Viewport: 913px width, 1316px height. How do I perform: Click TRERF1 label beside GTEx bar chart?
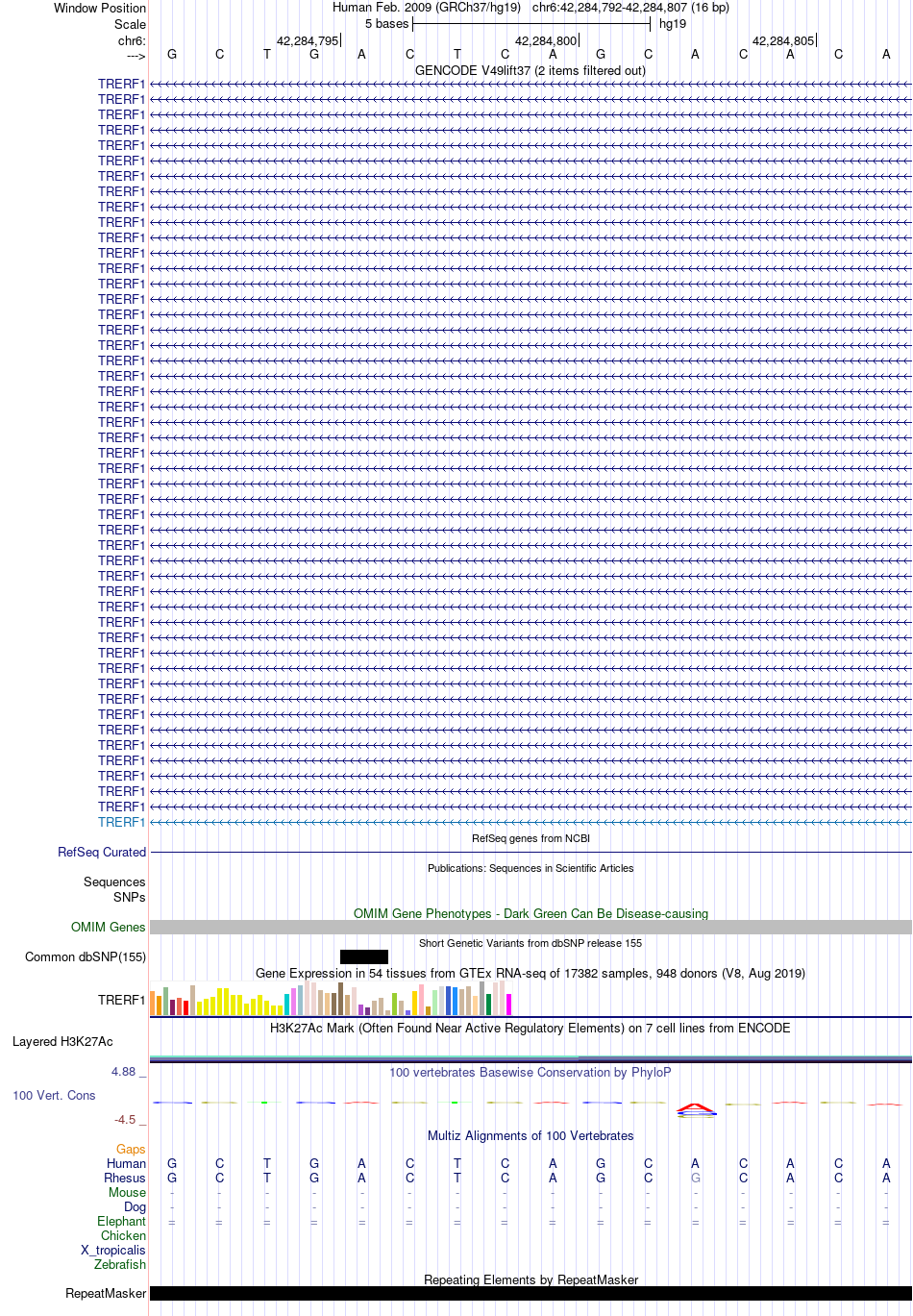click(x=121, y=1000)
